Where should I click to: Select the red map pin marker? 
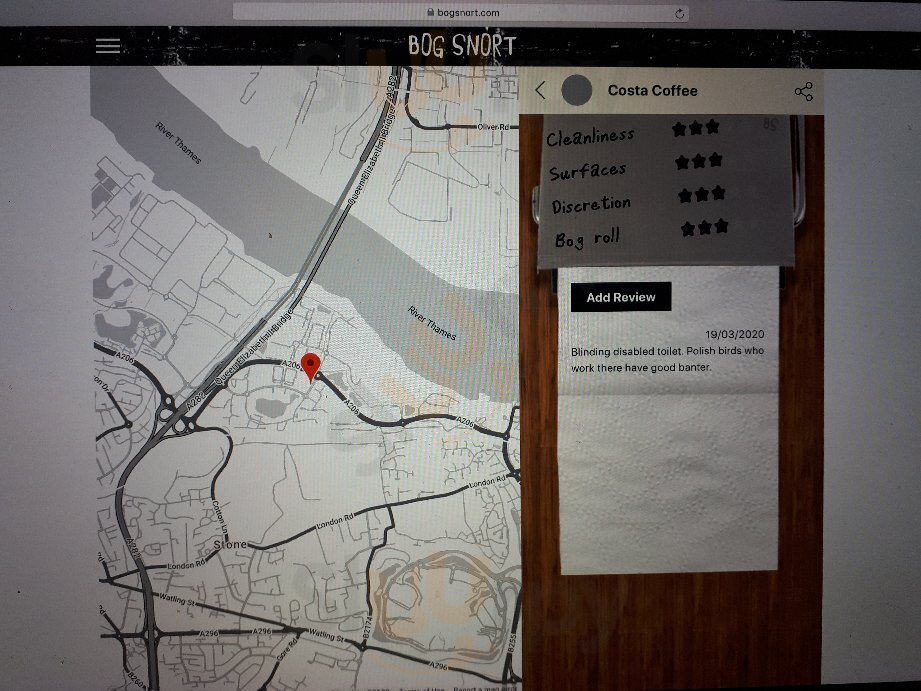pyautogui.click(x=311, y=367)
